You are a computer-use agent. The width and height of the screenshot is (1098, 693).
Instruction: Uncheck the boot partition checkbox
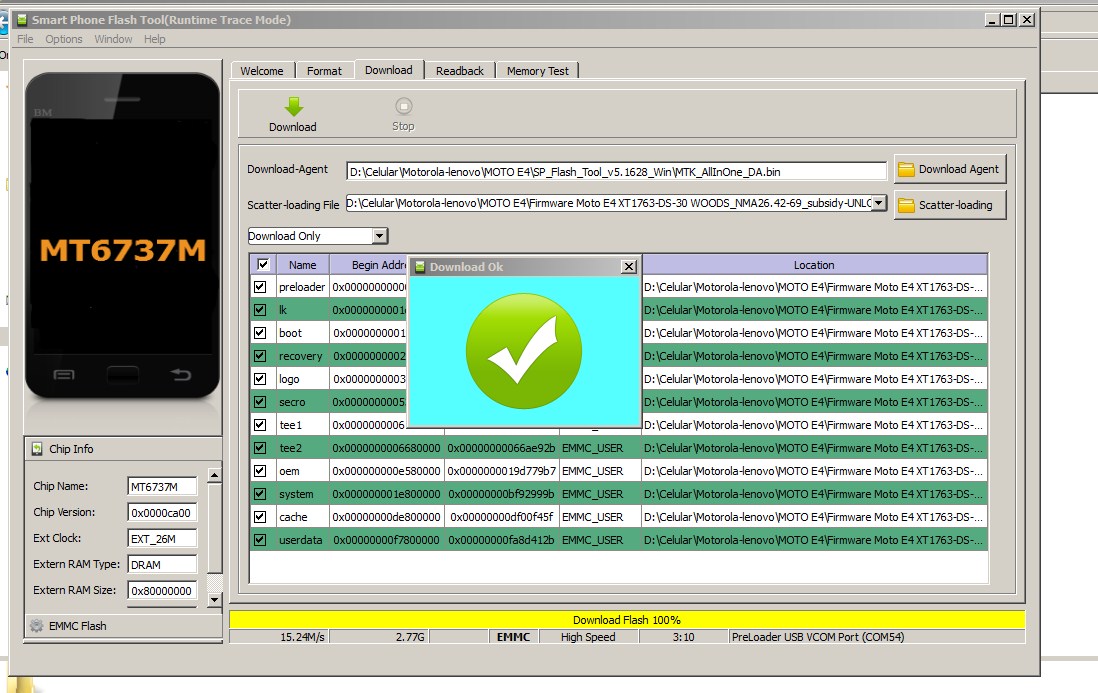260,333
